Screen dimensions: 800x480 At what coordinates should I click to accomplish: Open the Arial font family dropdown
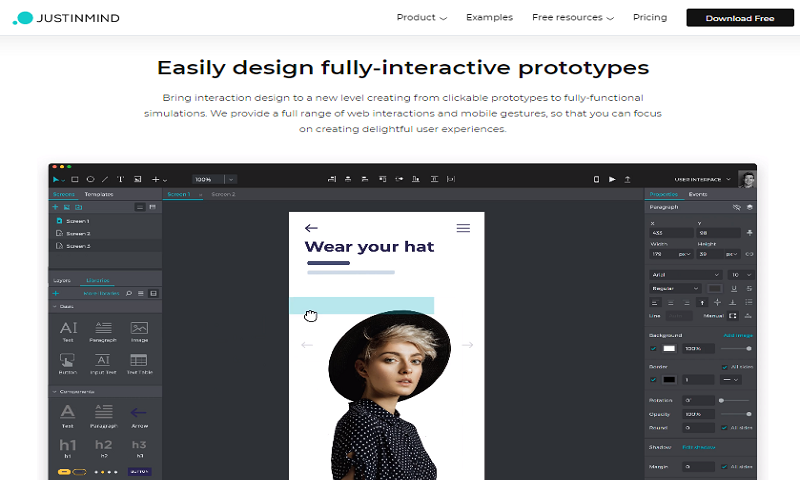pyautogui.click(x=686, y=274)
